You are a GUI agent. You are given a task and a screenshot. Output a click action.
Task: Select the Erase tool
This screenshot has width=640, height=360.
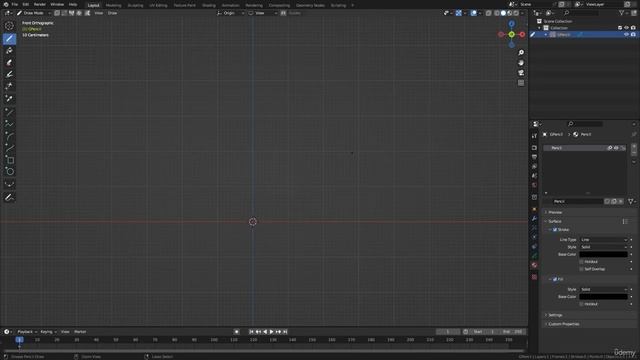click(9, 62)
